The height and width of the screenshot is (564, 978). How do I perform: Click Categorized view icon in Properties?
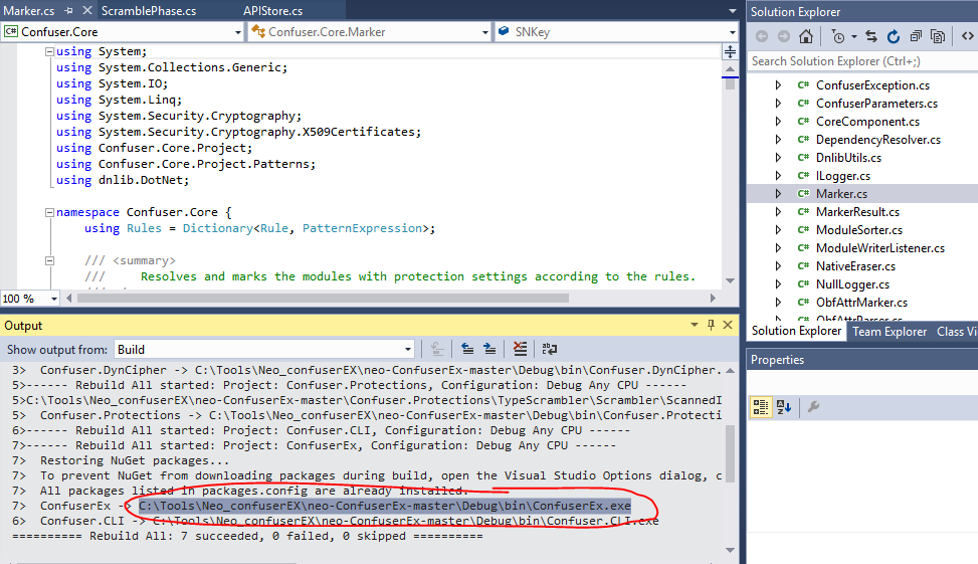[761, 407]
